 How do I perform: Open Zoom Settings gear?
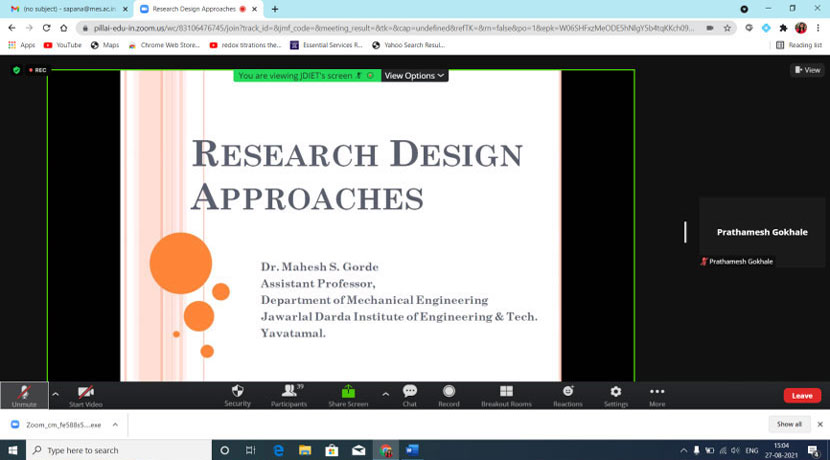(x=616, y=395)
